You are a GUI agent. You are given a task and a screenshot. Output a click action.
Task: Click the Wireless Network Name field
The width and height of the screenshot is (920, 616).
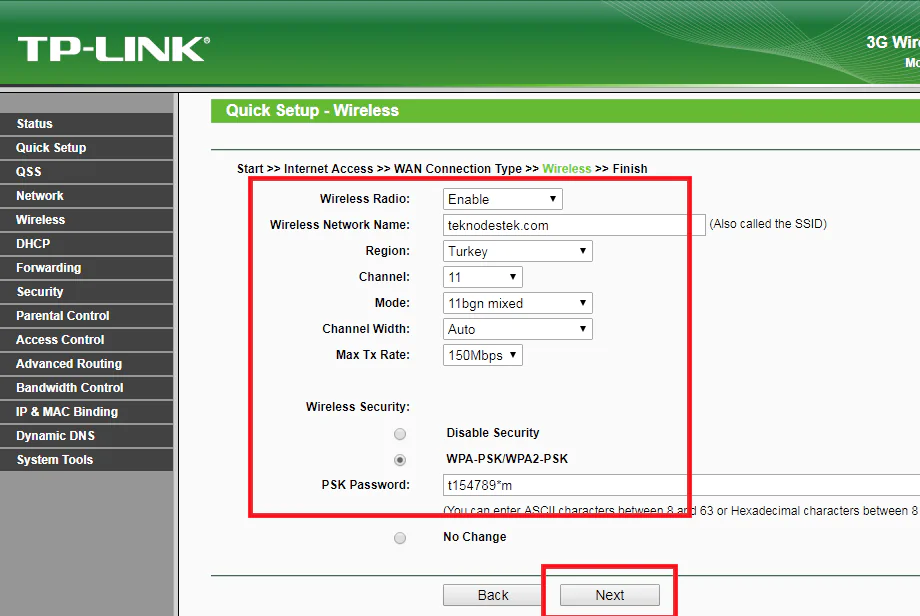(574, 225)
